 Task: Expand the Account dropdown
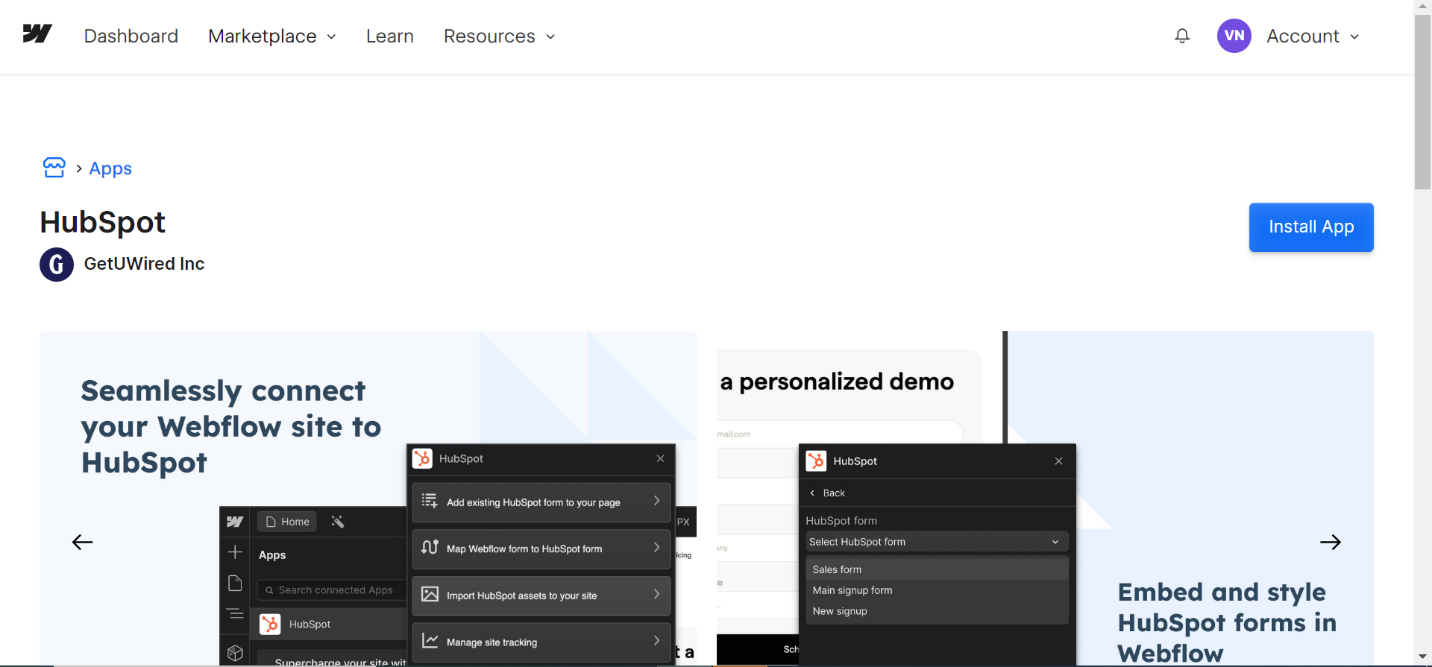pyautogui.click(x=1313, y=36)
